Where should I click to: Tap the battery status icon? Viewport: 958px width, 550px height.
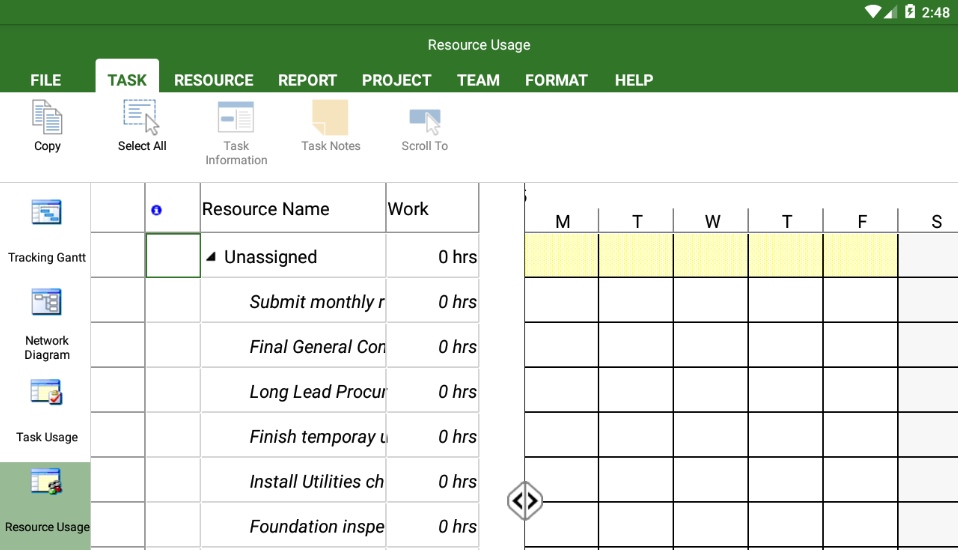[x=910, y=12]
